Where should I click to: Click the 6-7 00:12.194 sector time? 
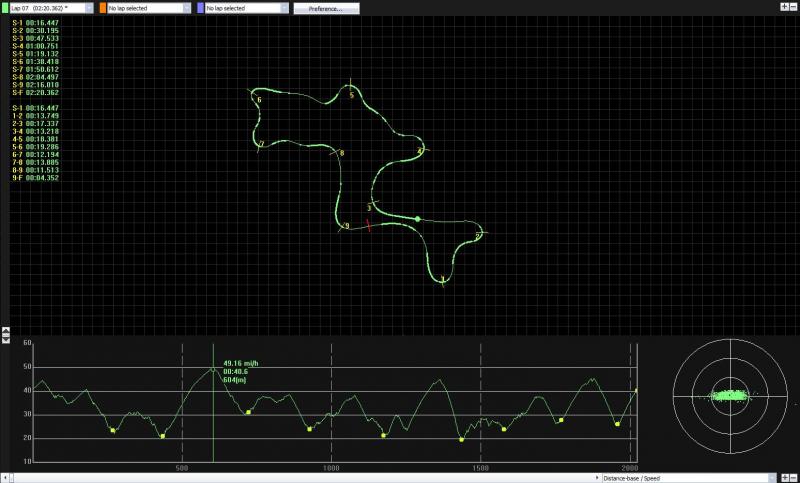pyautogui.click(x=35, y=155)
